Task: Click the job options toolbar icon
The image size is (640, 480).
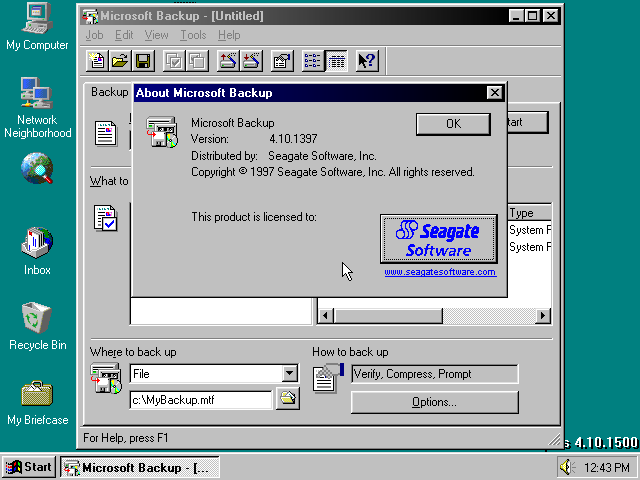Action: [x=282, y=61]
